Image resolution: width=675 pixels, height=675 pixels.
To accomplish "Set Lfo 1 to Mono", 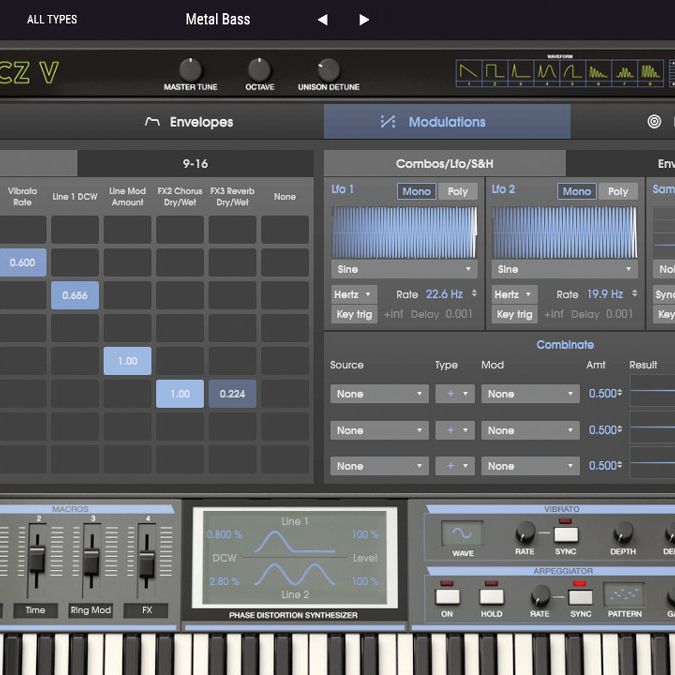I will click(416, 191).
